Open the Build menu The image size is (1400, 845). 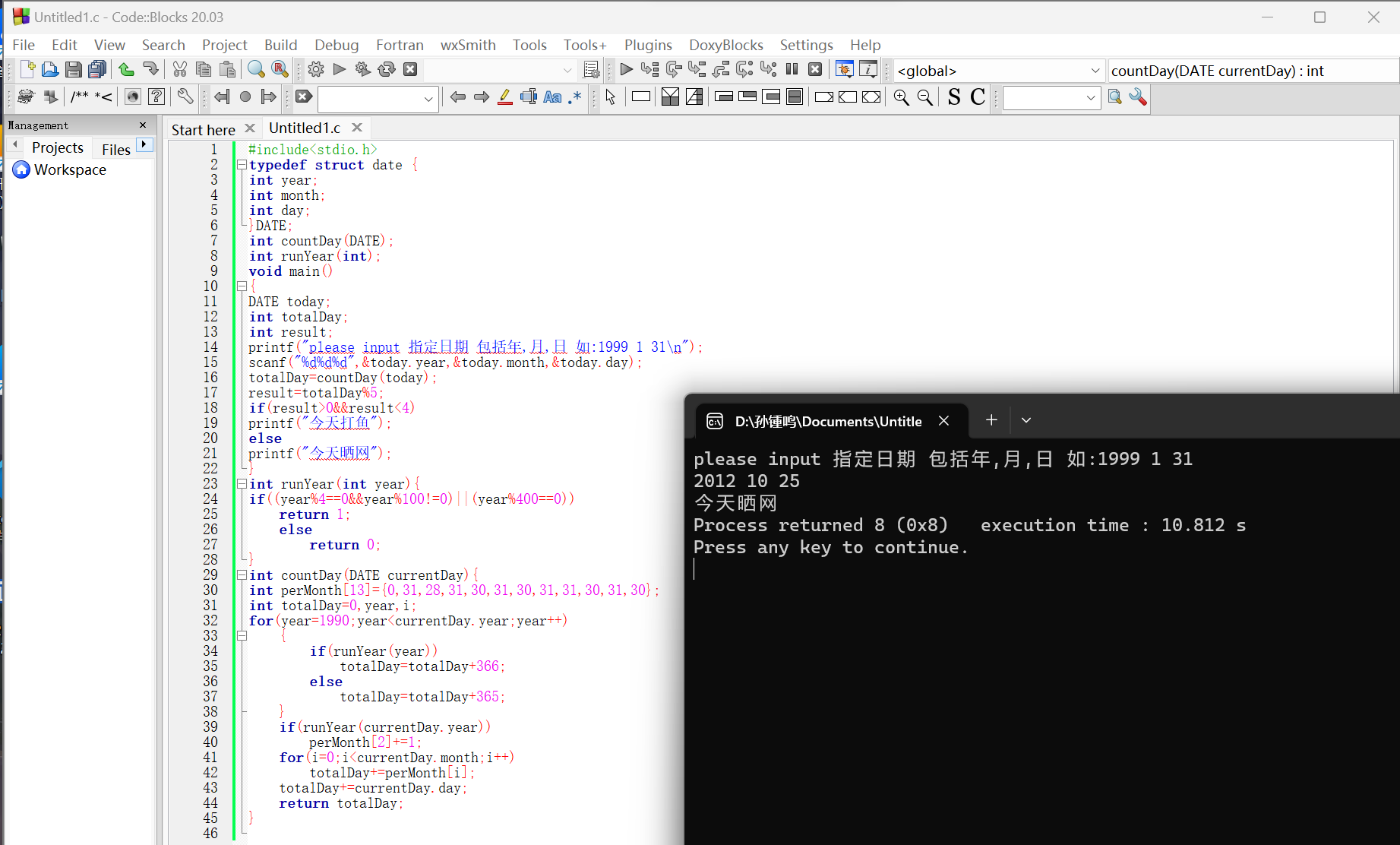pos(280,45)
